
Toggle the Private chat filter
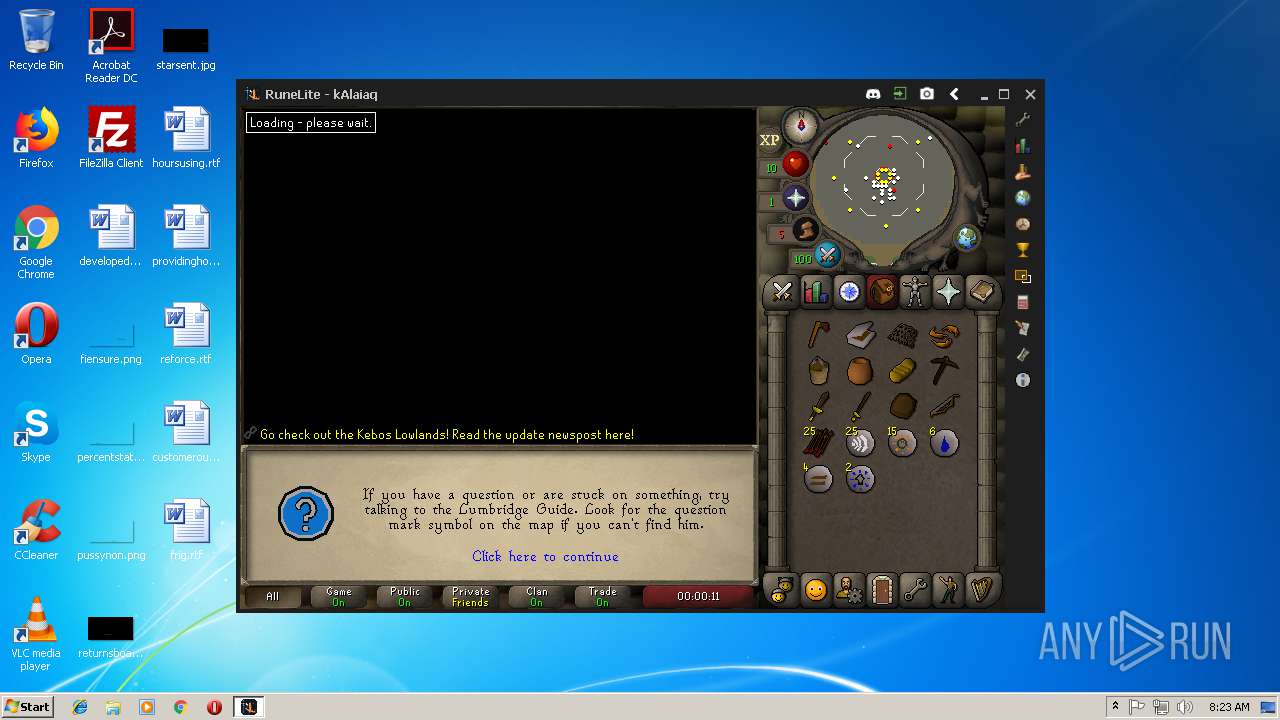[470, 596]
